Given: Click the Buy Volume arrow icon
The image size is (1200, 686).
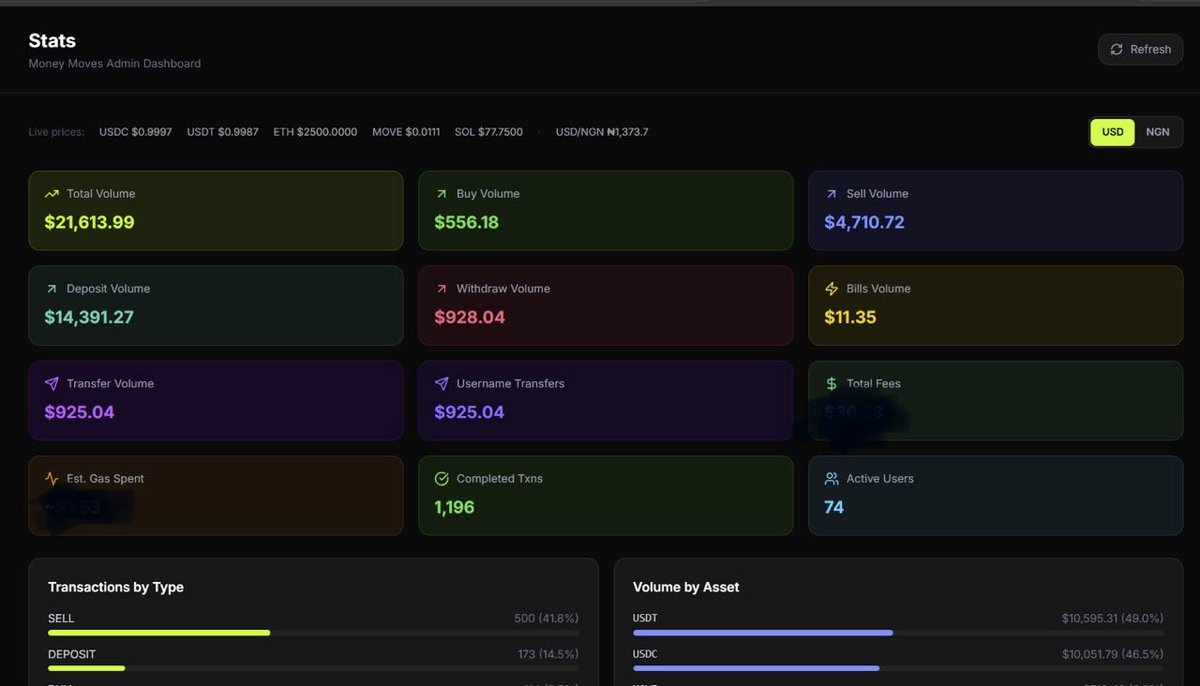Looking at the screenshot, I should pos(441,194).
